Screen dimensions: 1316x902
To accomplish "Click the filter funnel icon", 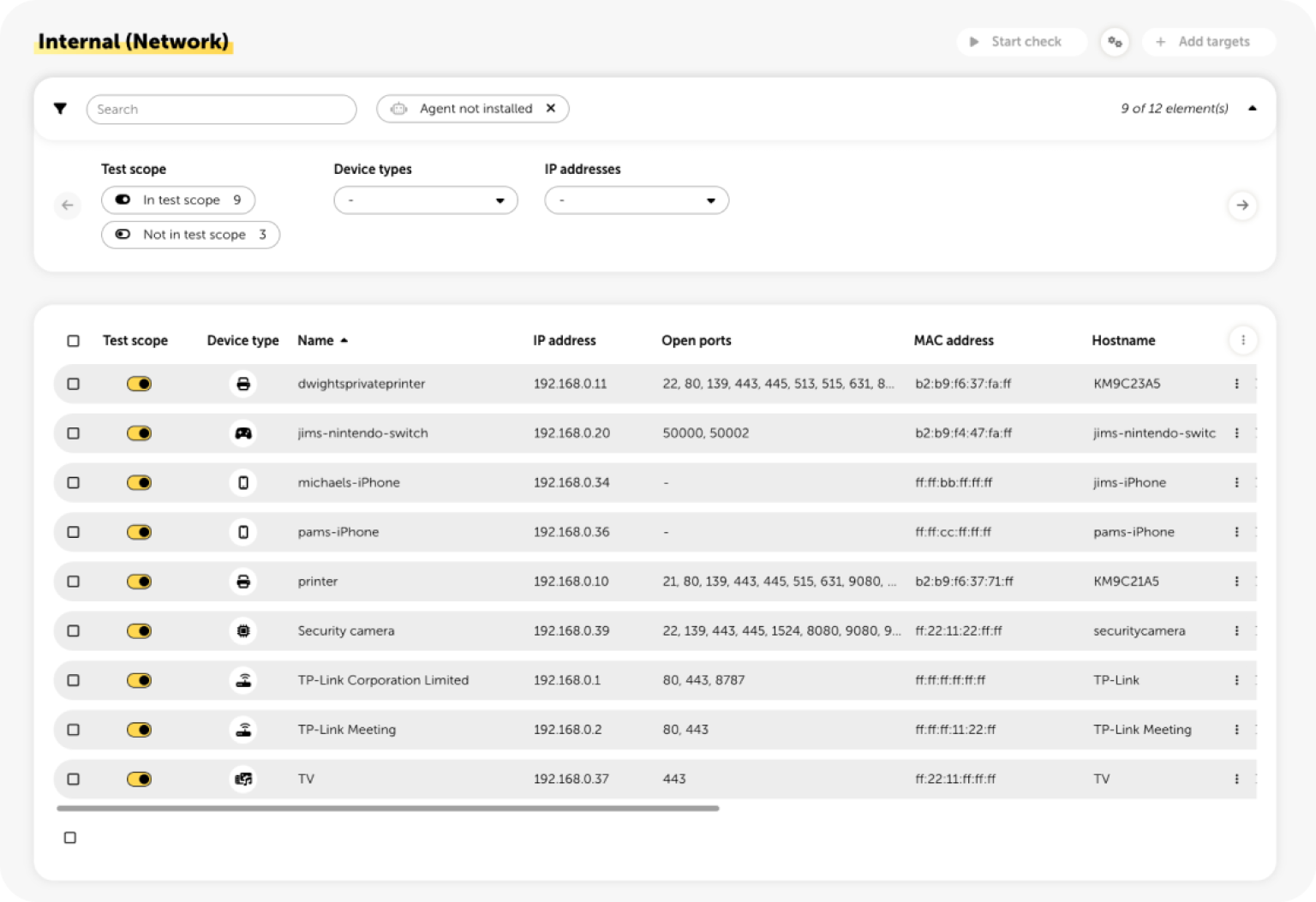I will click(60, 109).
